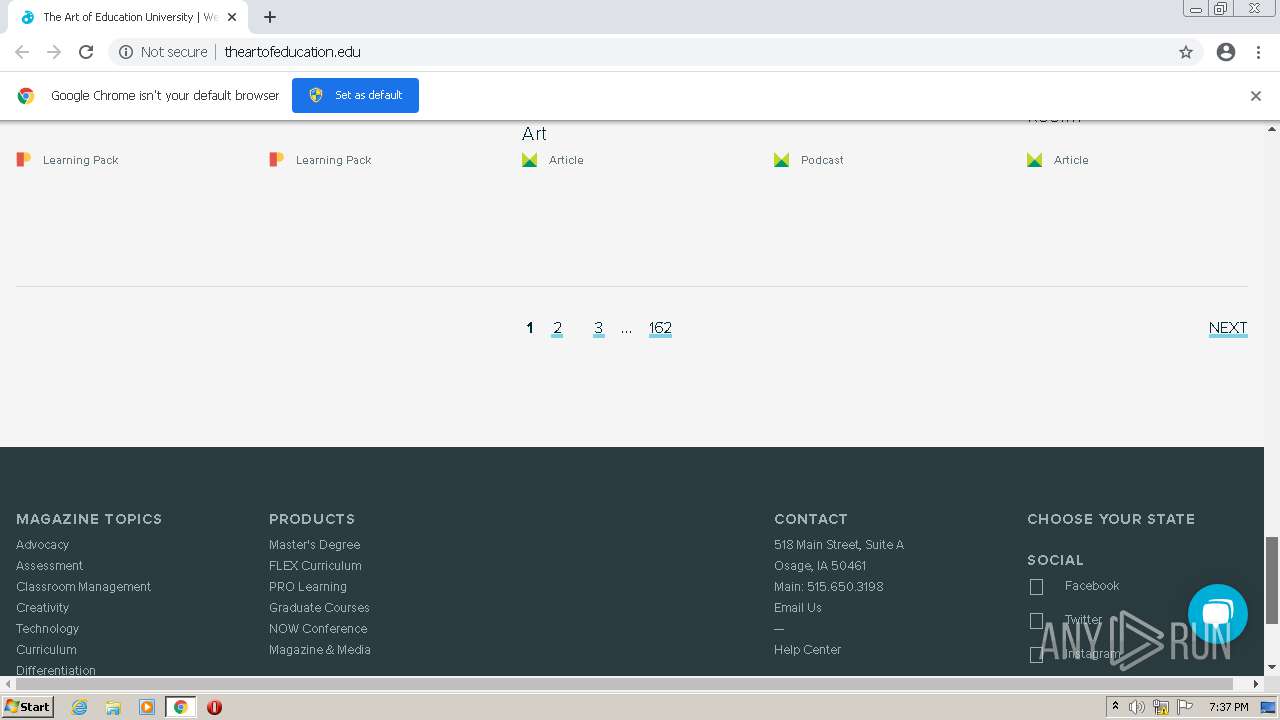Close the Art of Education University tab
The image size is (1280, 720).
pos(232,17)
